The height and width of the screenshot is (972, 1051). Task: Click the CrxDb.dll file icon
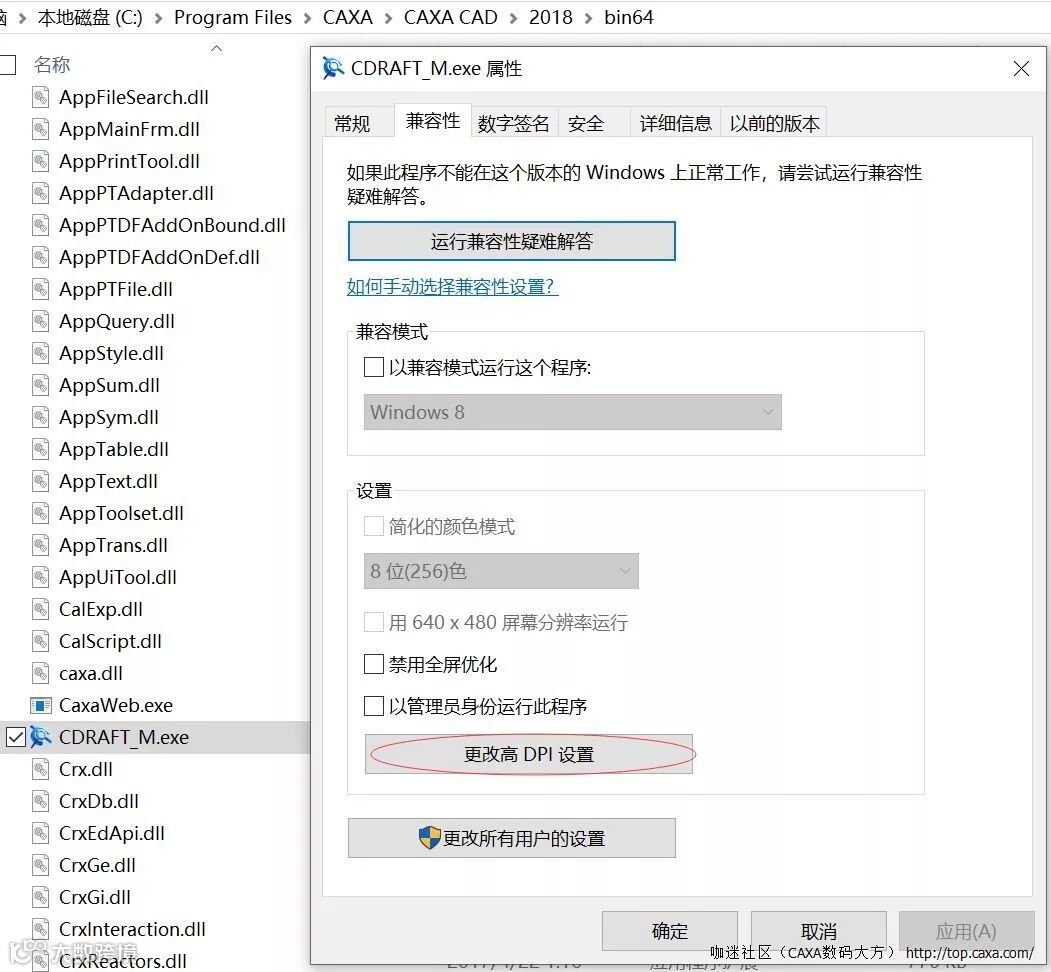[41, 801]
